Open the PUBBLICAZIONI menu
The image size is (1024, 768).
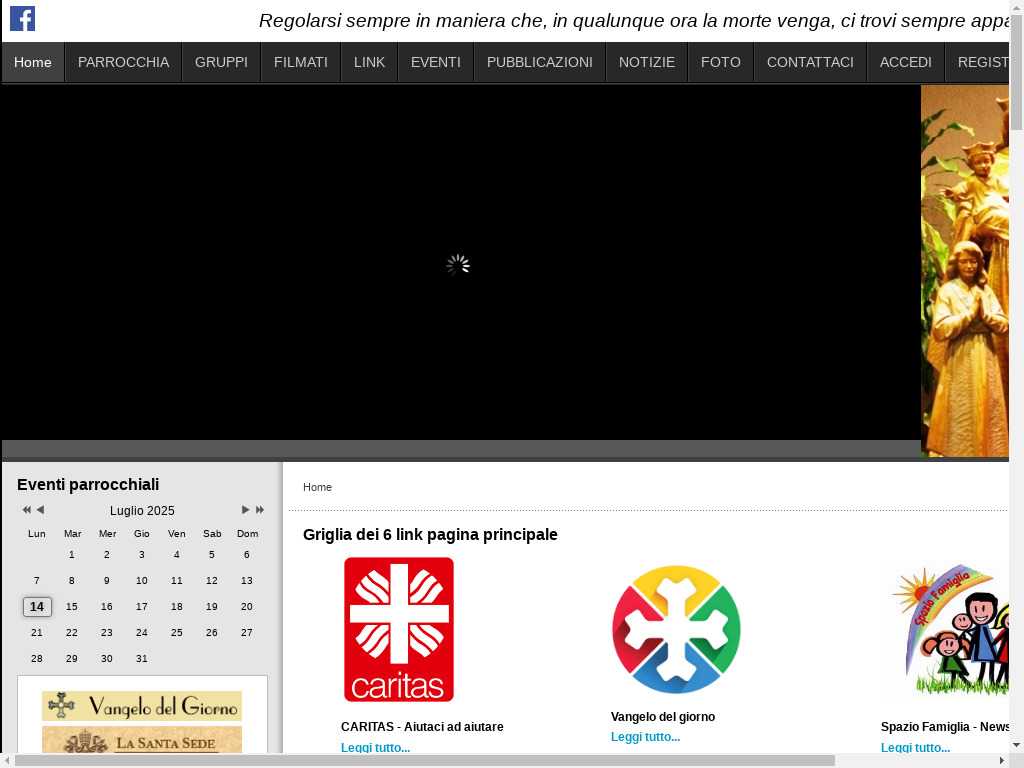540,62
